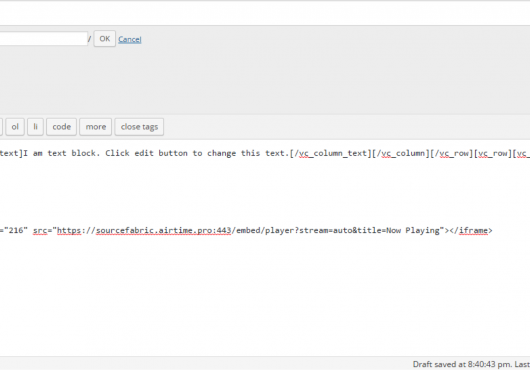This screenshot has width=530, height=370.
Task: Click the "Draft saved at 8:40:43 pm" status
Action: 462,364
